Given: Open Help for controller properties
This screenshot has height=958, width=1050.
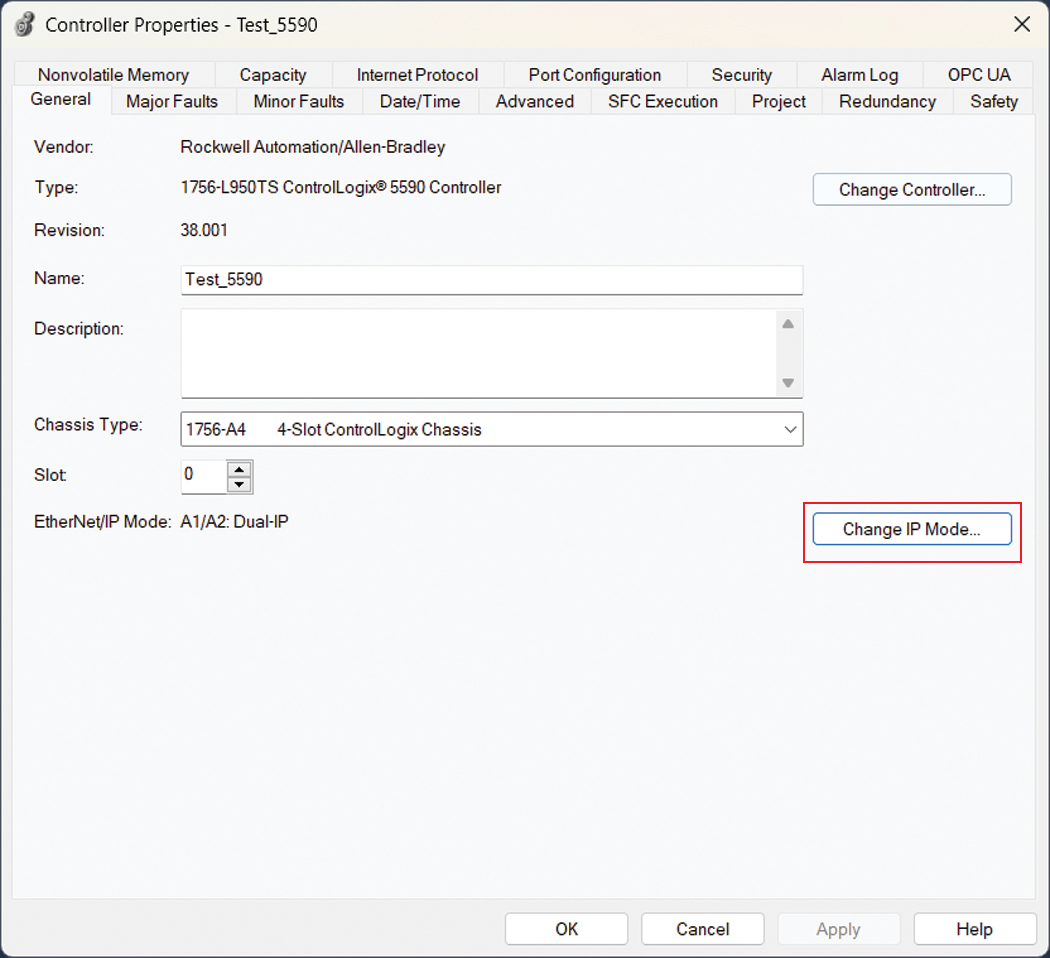Looking at the screenshot, I should (x=974, y=929).
